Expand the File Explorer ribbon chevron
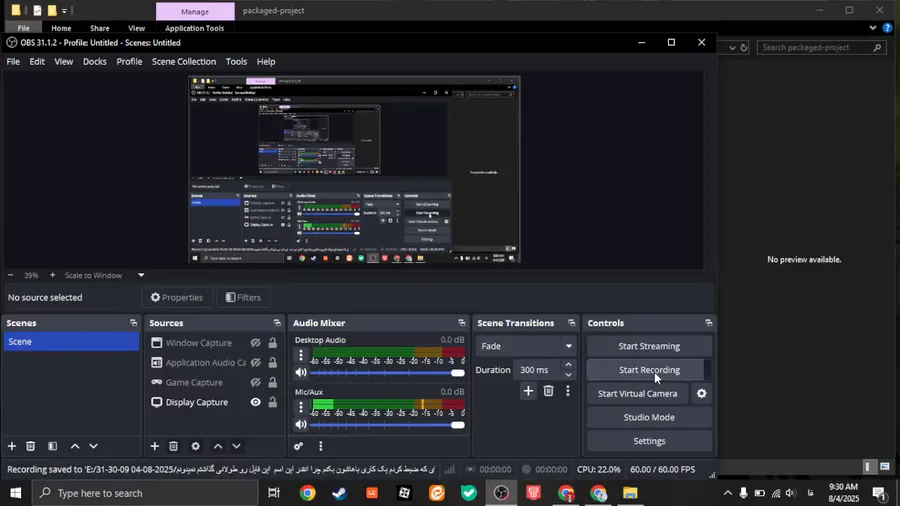 coord(872,28)
